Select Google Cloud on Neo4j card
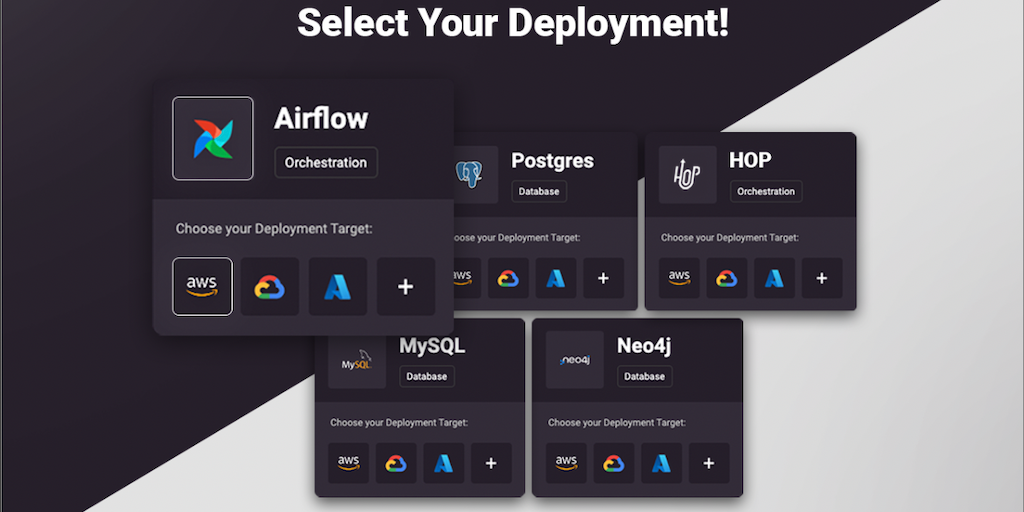 [x=613, y=463]
